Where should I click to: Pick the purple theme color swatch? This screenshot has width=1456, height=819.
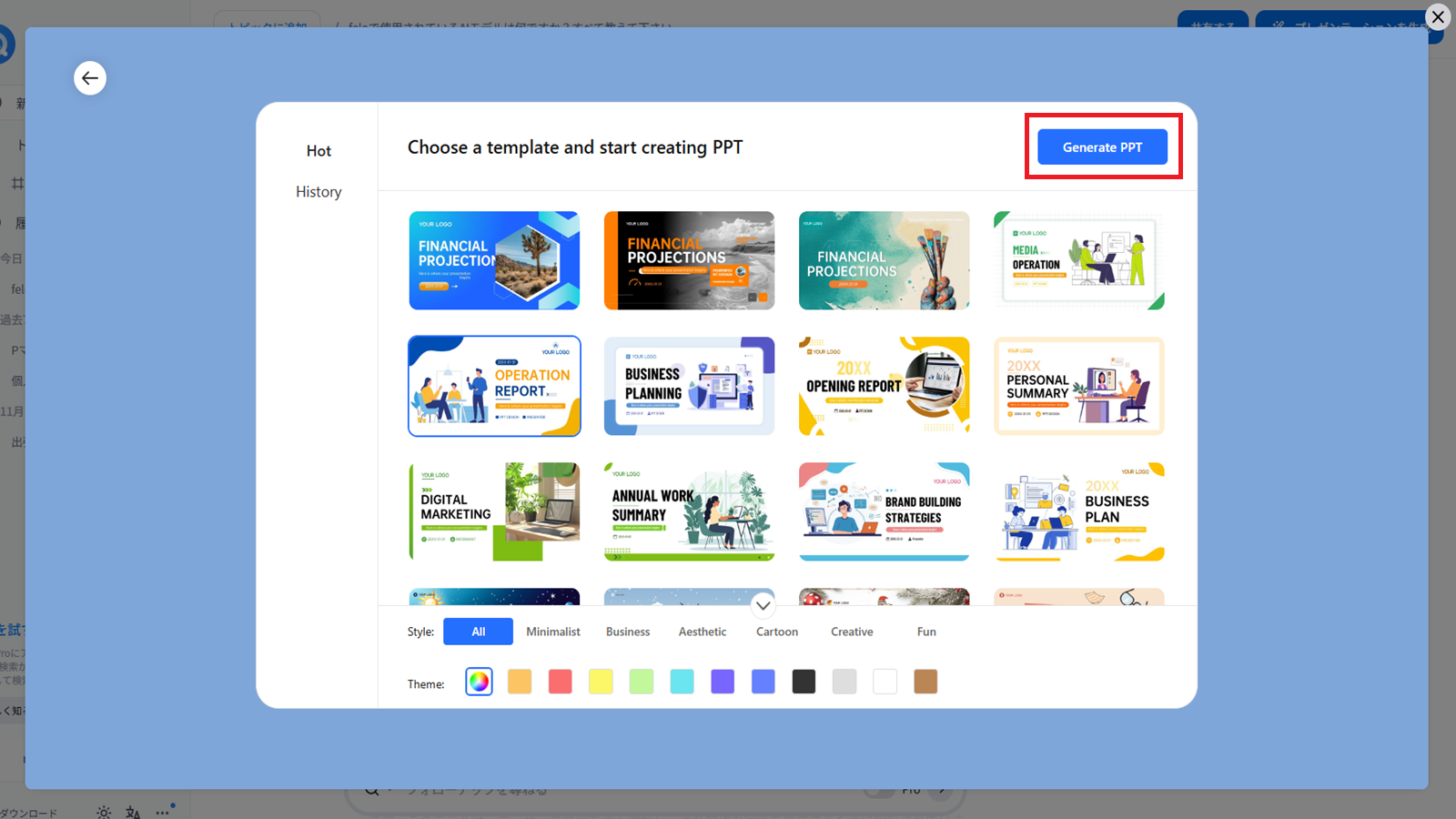coord(723,682)
